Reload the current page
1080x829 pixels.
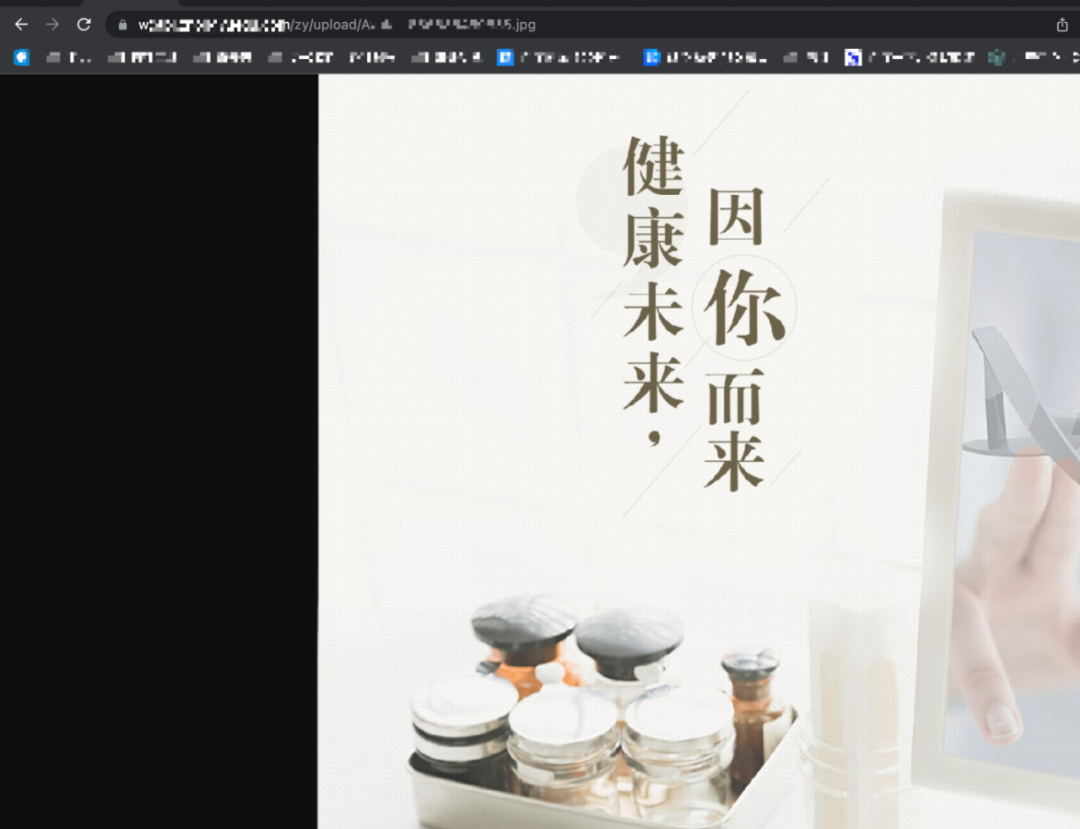tap(84, 25)
